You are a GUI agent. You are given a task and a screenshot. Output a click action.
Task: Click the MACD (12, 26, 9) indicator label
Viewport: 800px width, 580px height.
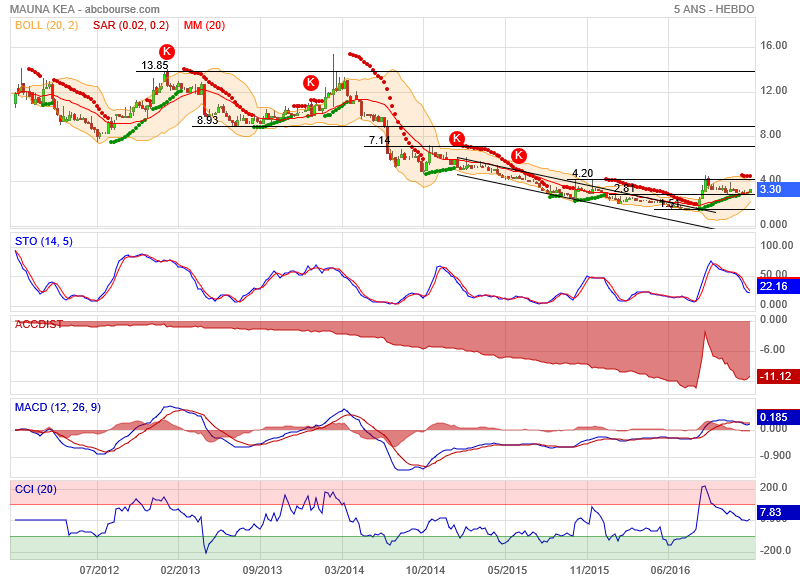pyautogui.click(x=58, y=407)
